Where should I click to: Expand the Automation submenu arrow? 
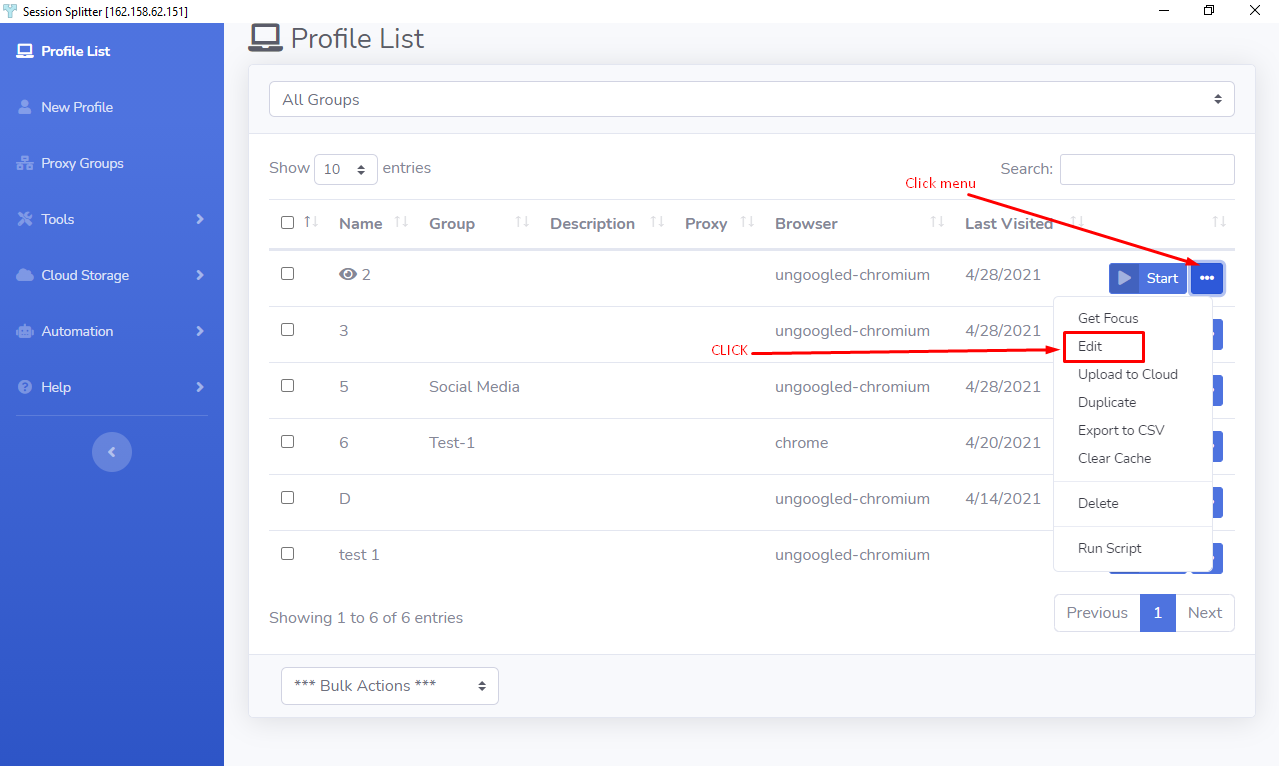(x=200, y=331)
